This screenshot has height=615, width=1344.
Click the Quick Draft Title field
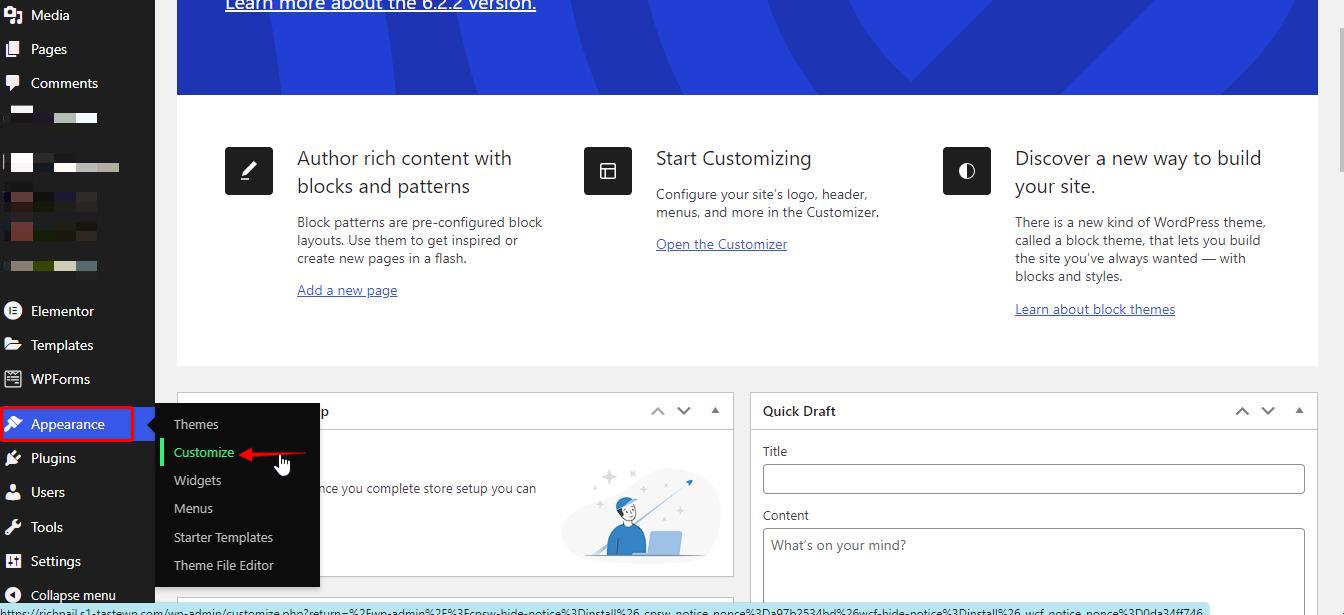tap(1033, 479)
